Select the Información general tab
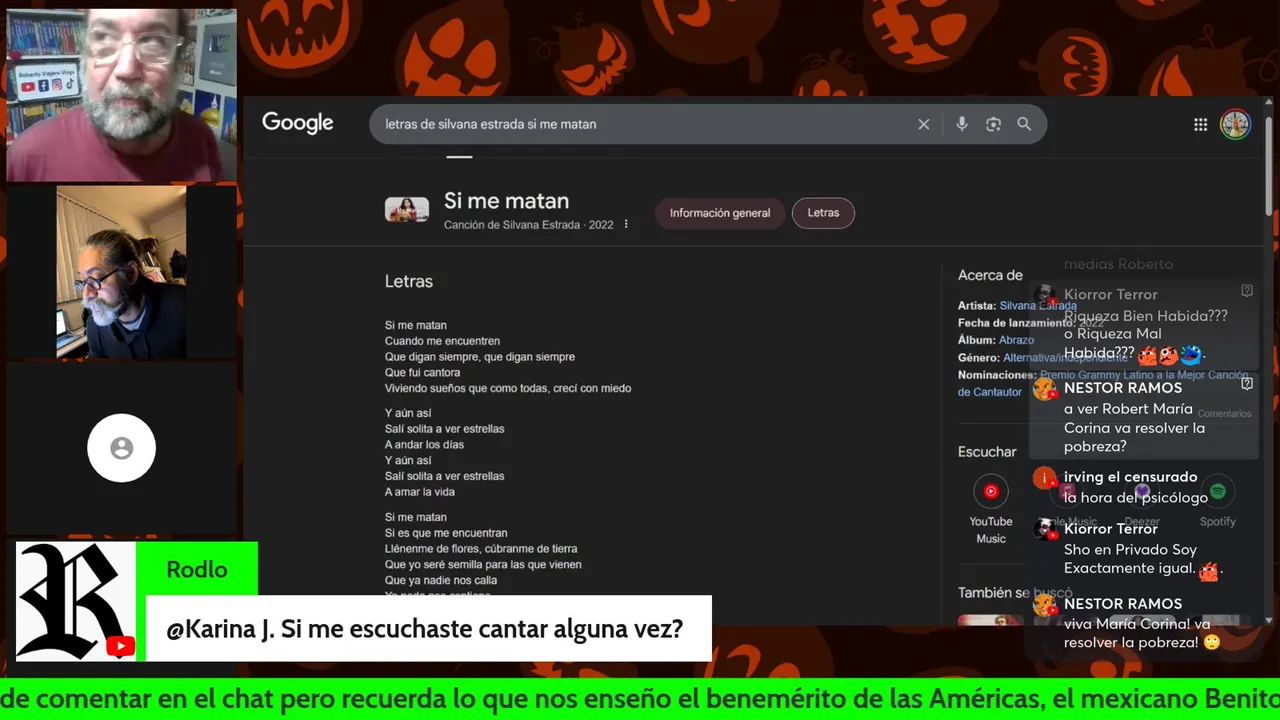1280x720 pixels. (x=720, y=213)
